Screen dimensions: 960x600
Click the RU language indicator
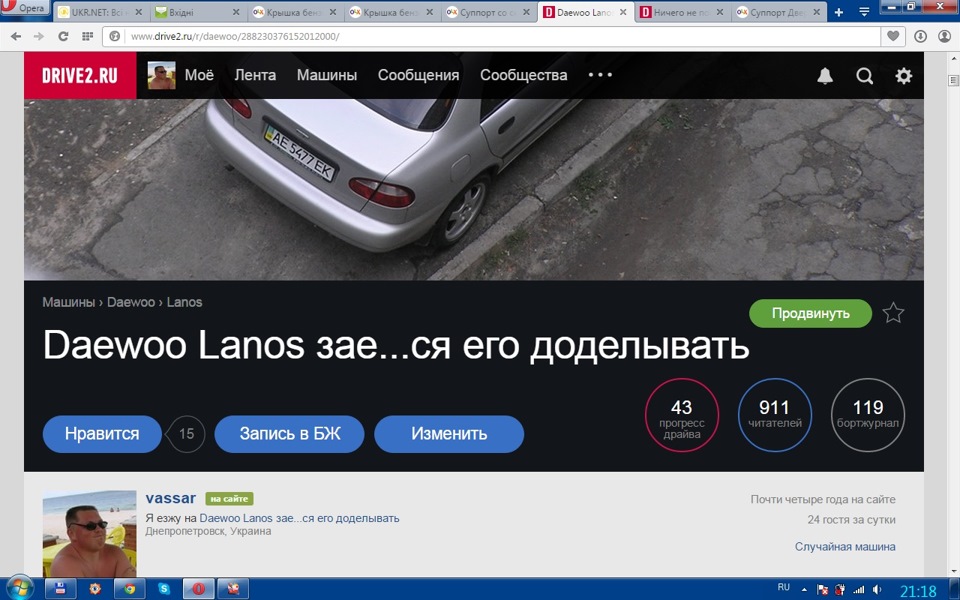pos(784,587)
